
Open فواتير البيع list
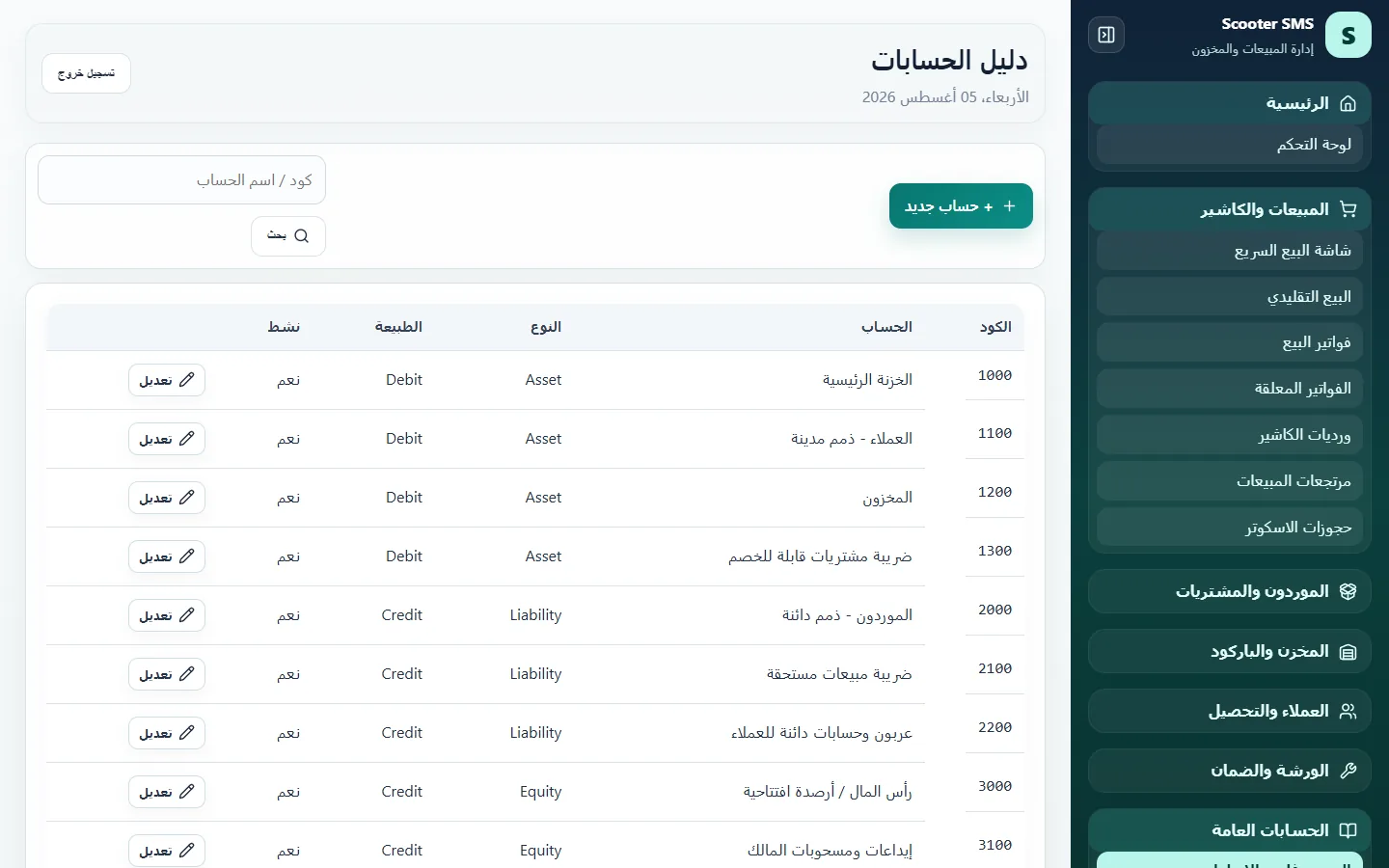pos(1230,342)
